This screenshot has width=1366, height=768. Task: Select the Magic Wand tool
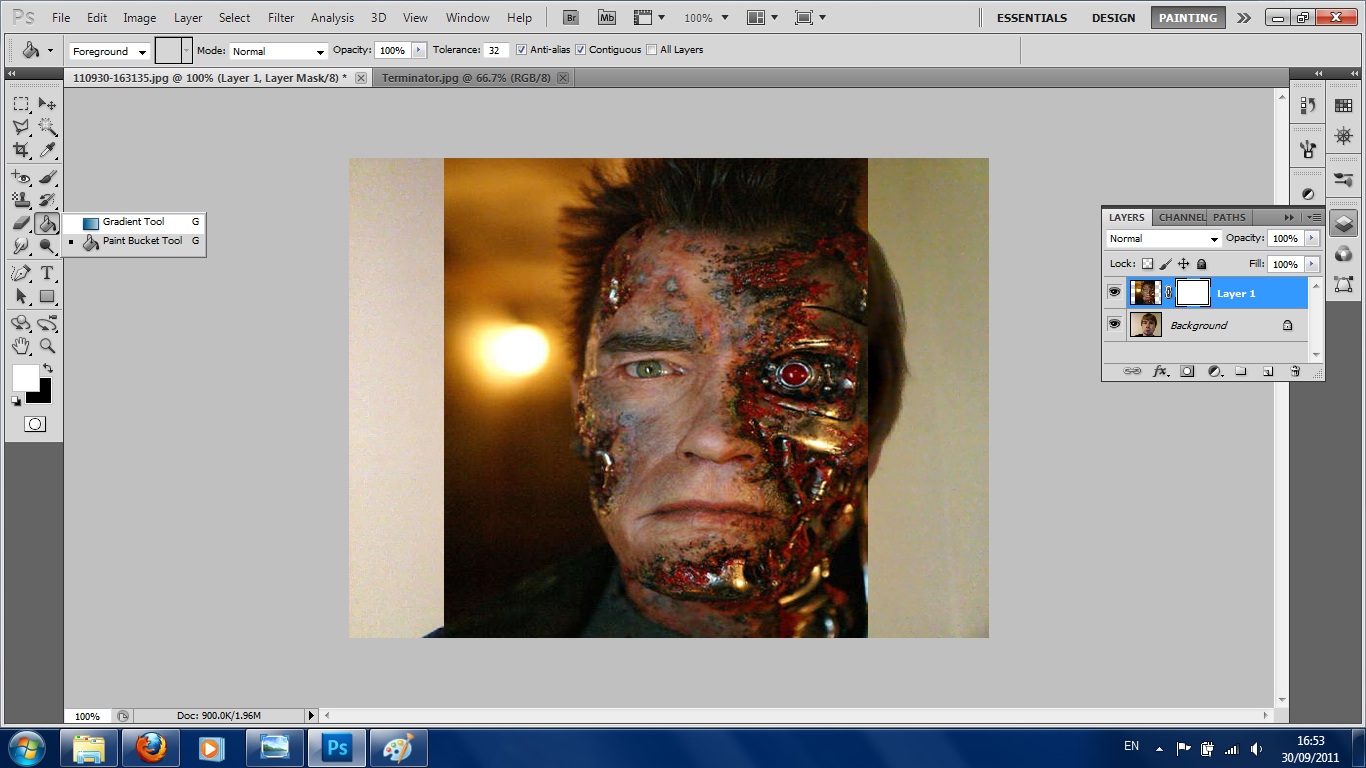tap(47, 127)
